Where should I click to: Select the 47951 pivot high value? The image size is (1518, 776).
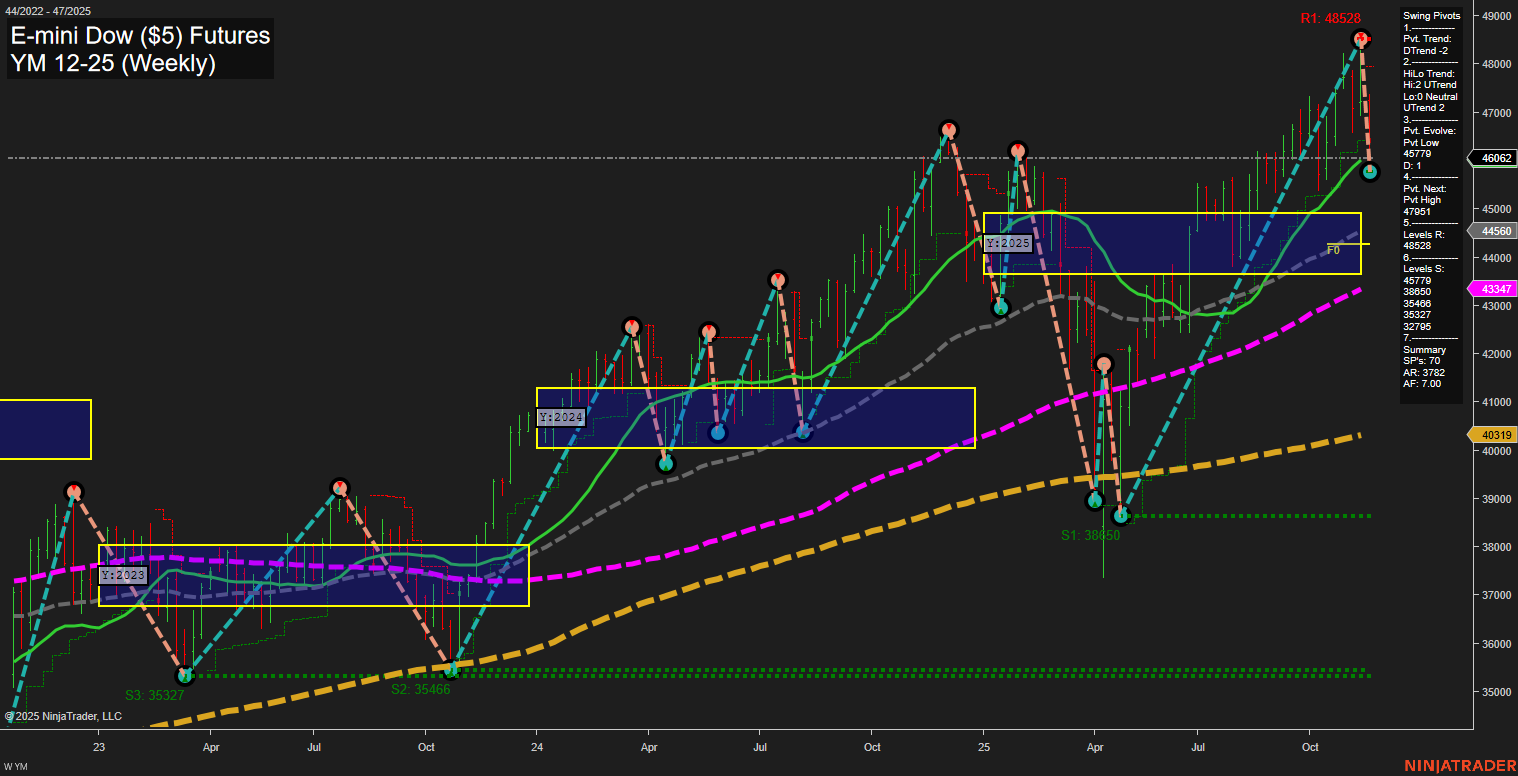(1417, 211)
